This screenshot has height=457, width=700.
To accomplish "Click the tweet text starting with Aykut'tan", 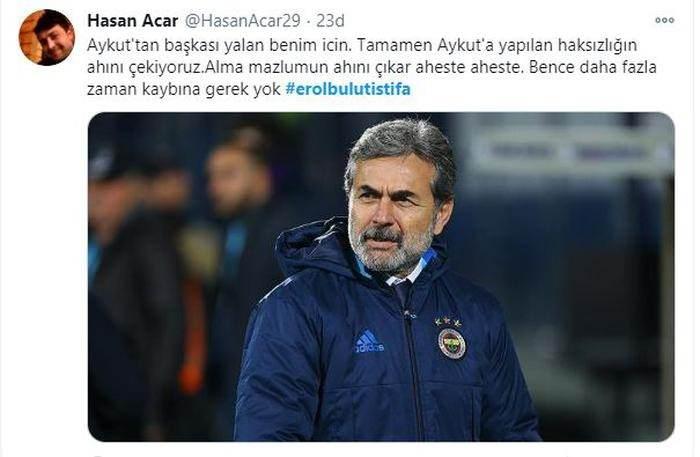I will 371,67.
